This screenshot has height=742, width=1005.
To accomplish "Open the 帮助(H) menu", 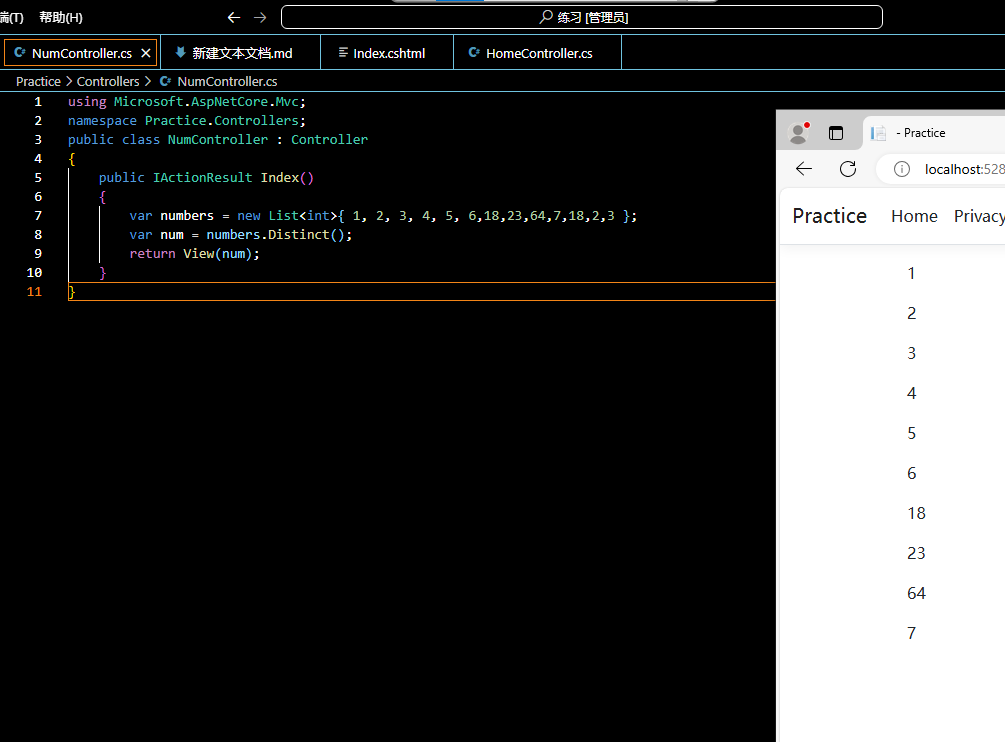I will (x=61, y=17).
